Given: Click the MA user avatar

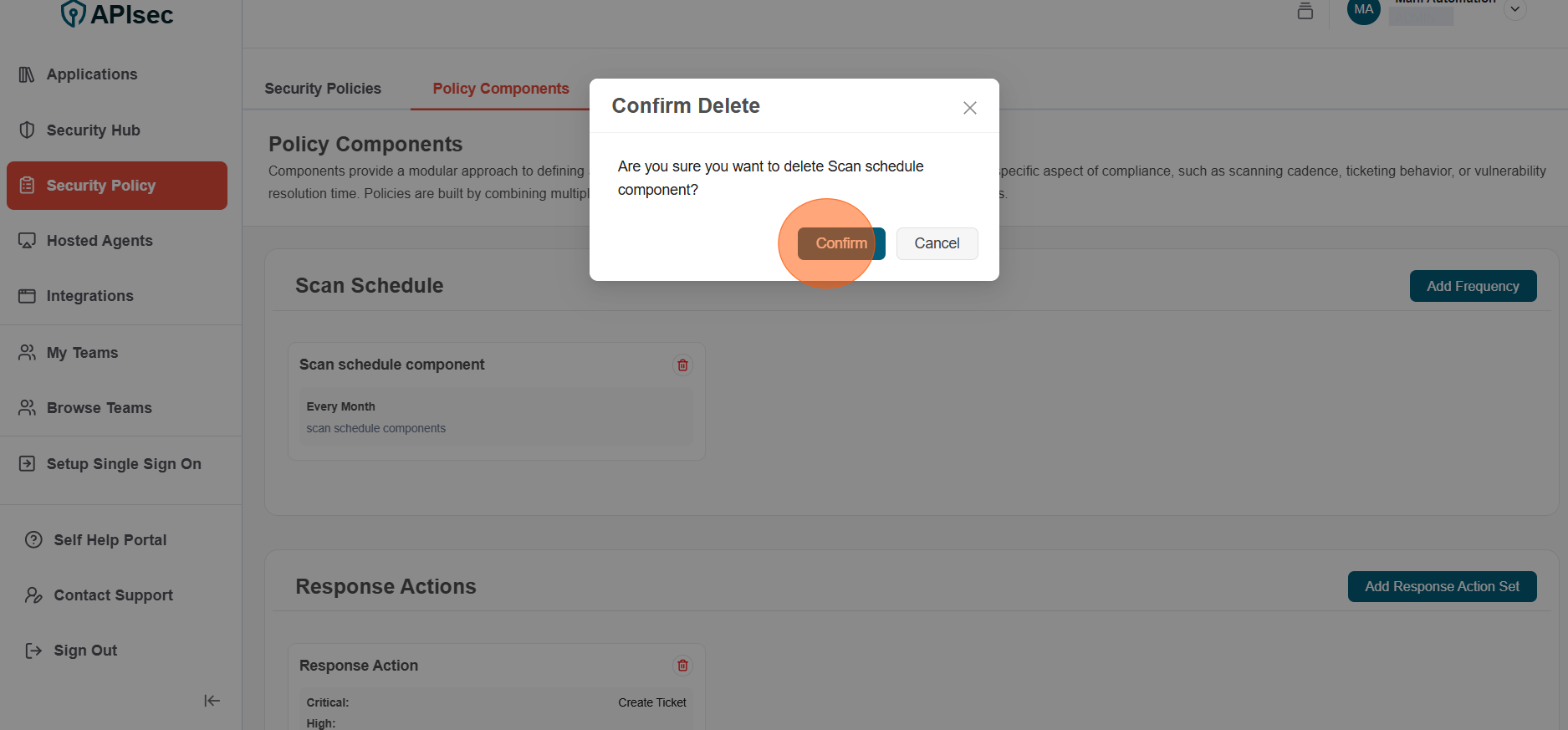Looking at the screenshot, I should (x=1363, y=10).
